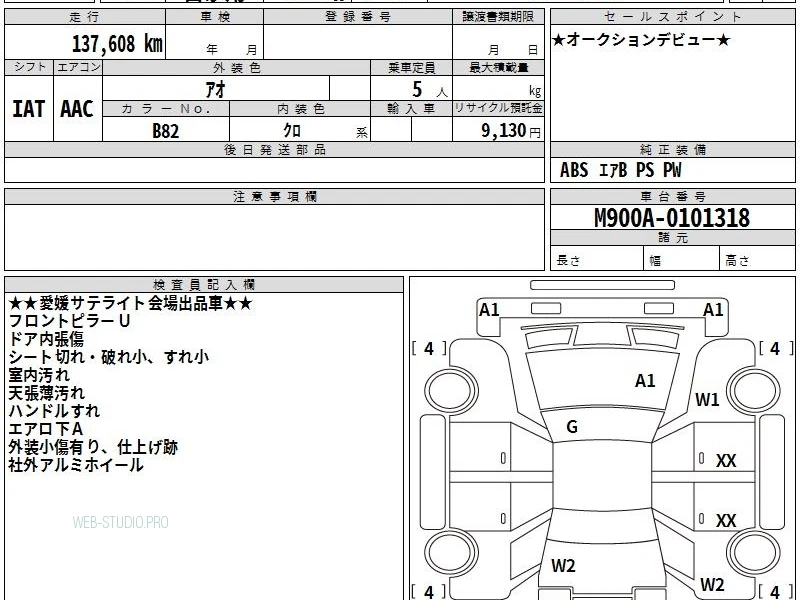Click the 月 日 field under 譲渡書類期限
Screen dimensions: 800x600
click(x=498, y=42)
